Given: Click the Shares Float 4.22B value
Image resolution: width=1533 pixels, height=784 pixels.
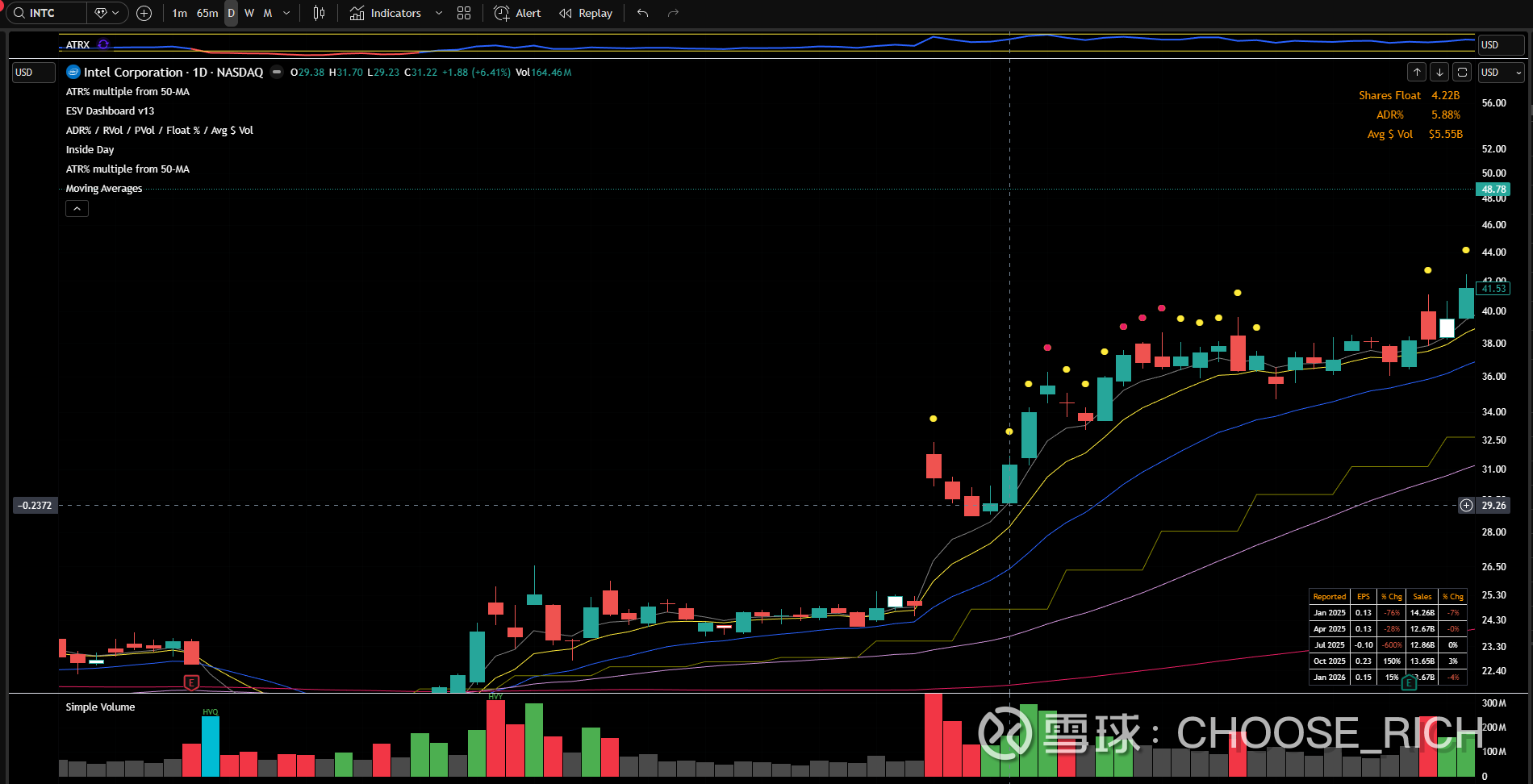Looking at the screenshot, I should pyautogui.click(x=1445, y=95).
